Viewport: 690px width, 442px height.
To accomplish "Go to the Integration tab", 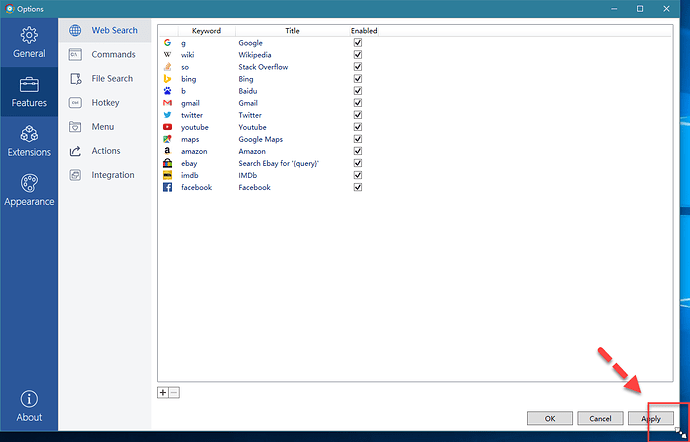I will pyautogui.click(x=105, y=175).
